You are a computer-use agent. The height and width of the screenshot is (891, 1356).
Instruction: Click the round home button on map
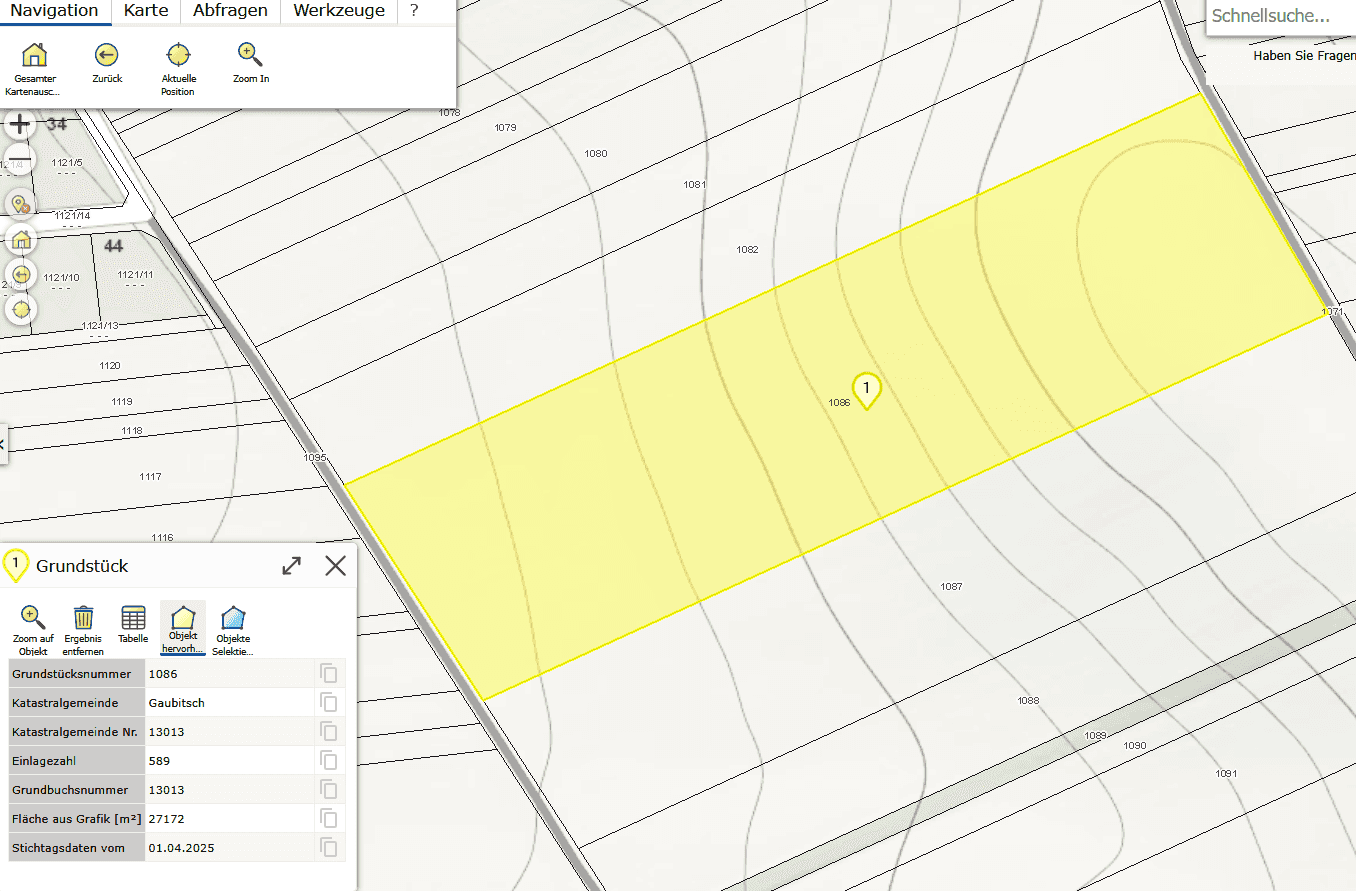[21, 239]
